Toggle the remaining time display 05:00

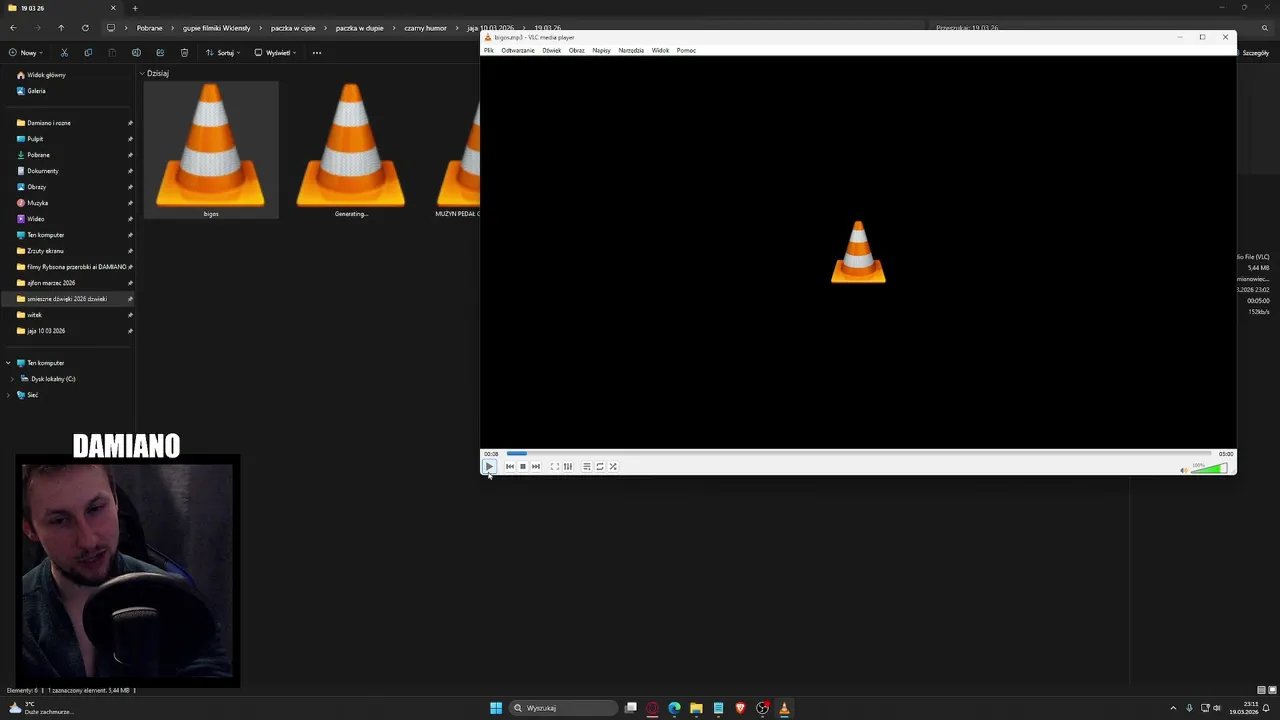click(x=1225, y=454)
